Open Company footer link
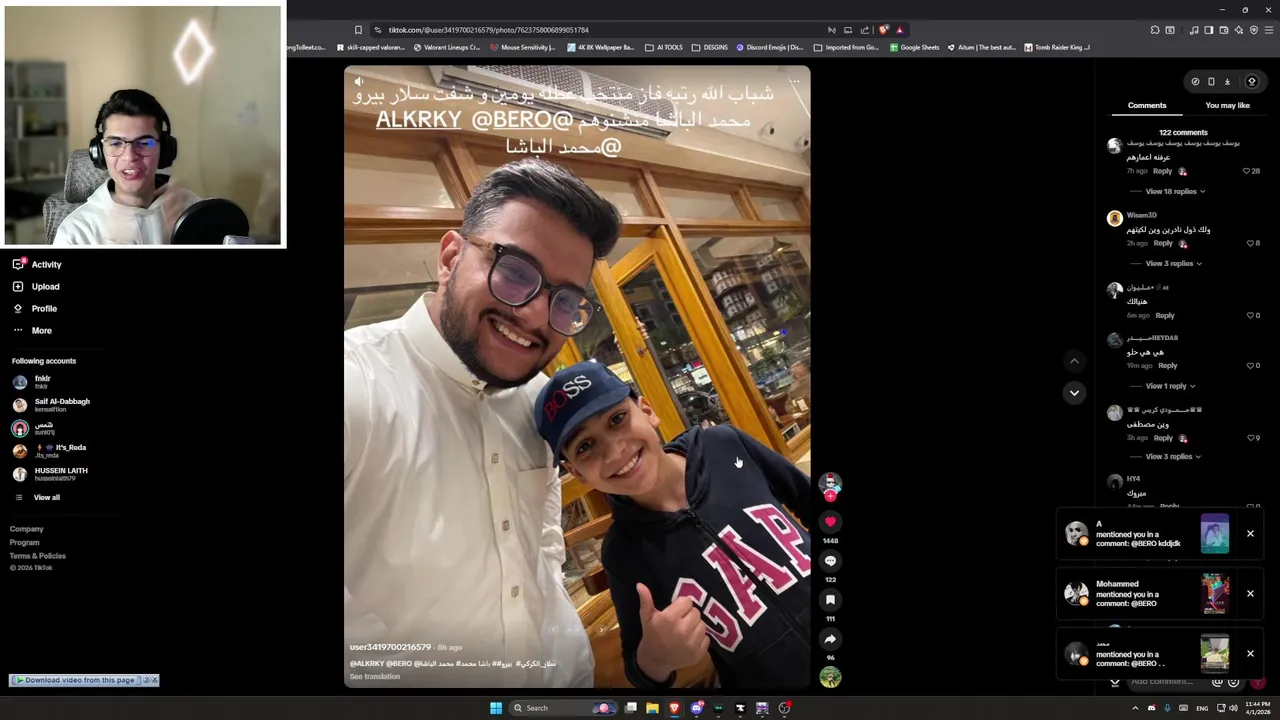Image resolution: width=1280 pixels, height=720 pixels. tap(27, 529)
